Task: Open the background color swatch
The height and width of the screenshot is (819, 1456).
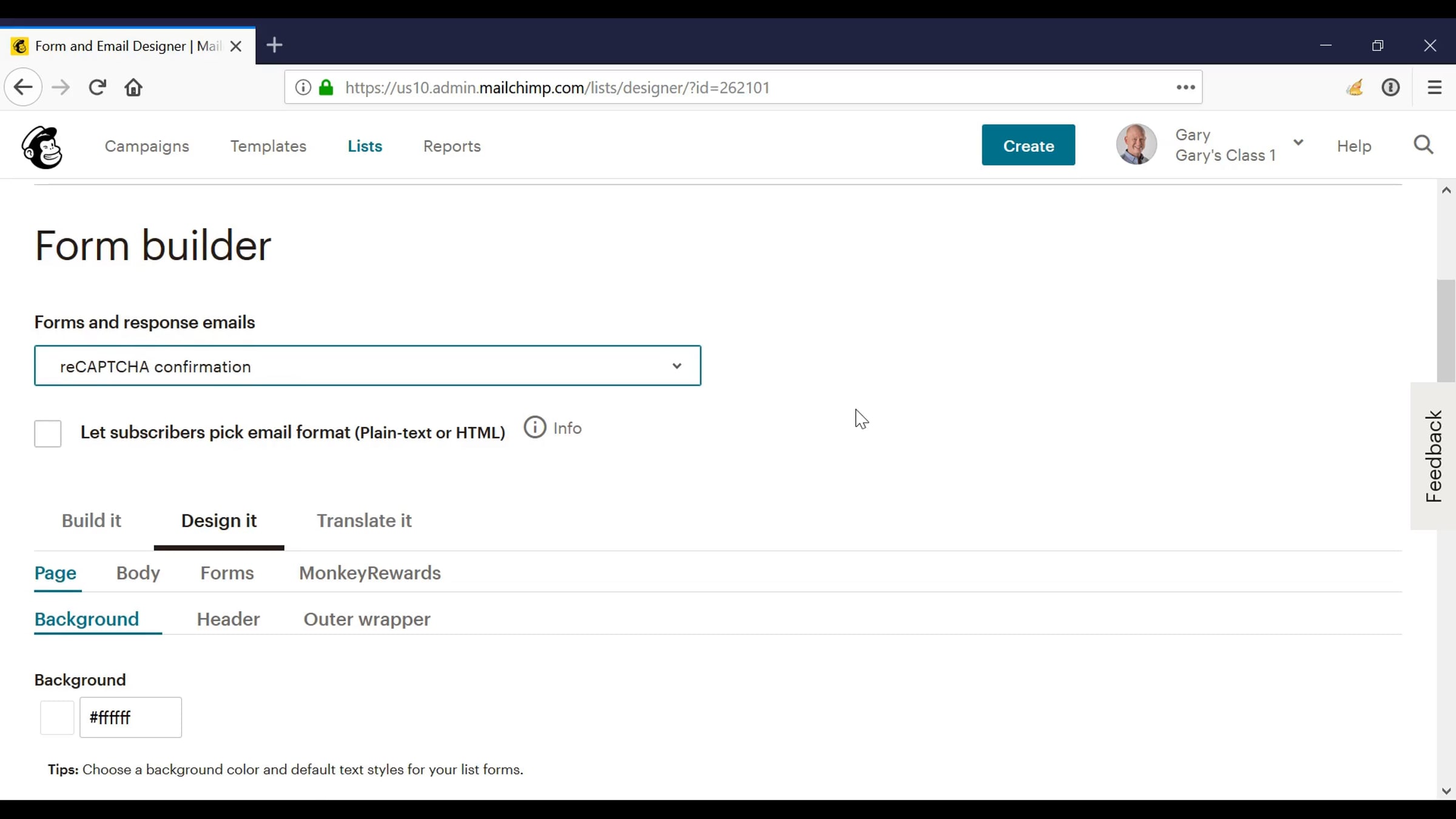Action: click(57, 717)
